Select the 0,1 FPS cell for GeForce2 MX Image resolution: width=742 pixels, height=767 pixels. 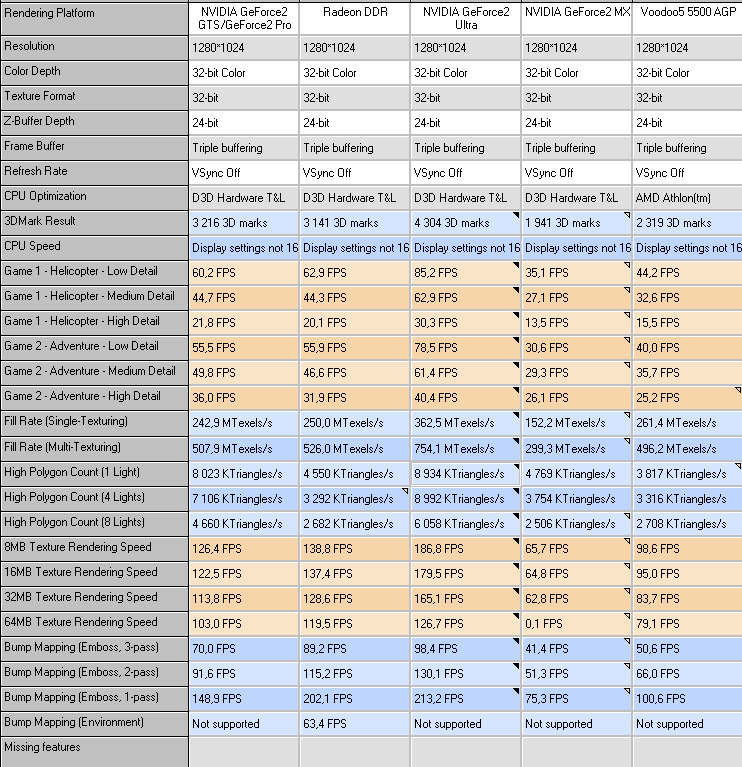[576, 624]
